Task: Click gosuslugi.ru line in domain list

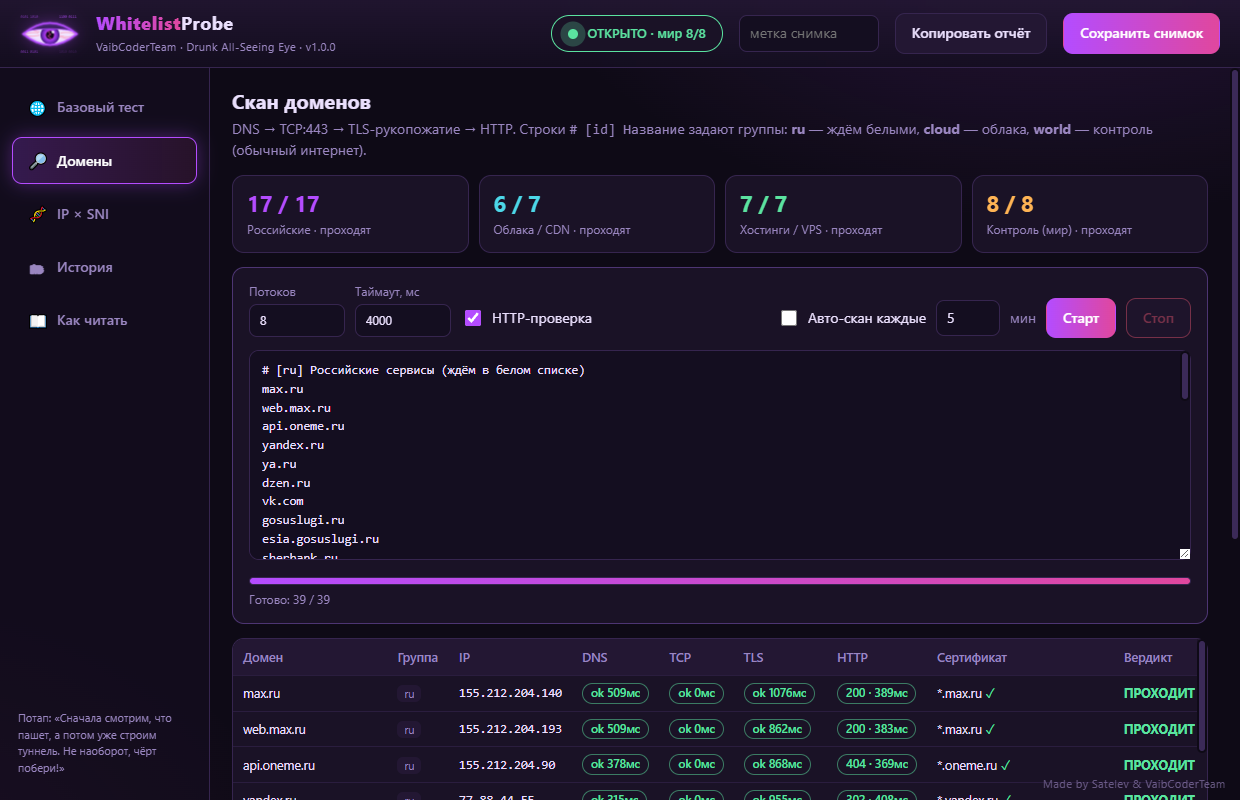Action: [x=303, y=520]
